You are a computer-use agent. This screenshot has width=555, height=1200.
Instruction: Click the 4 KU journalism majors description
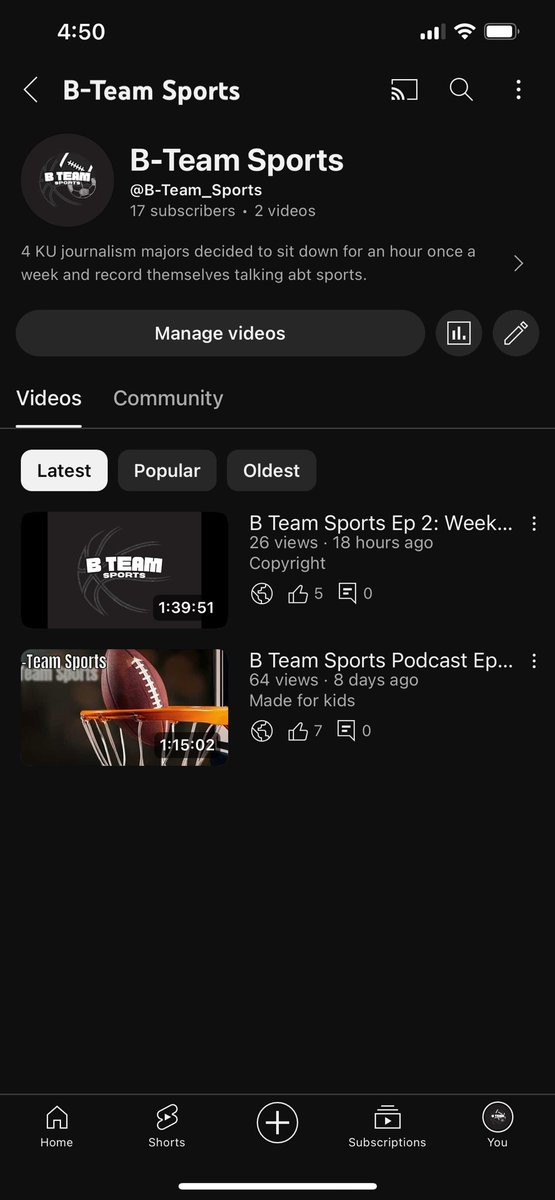[249, 262]
